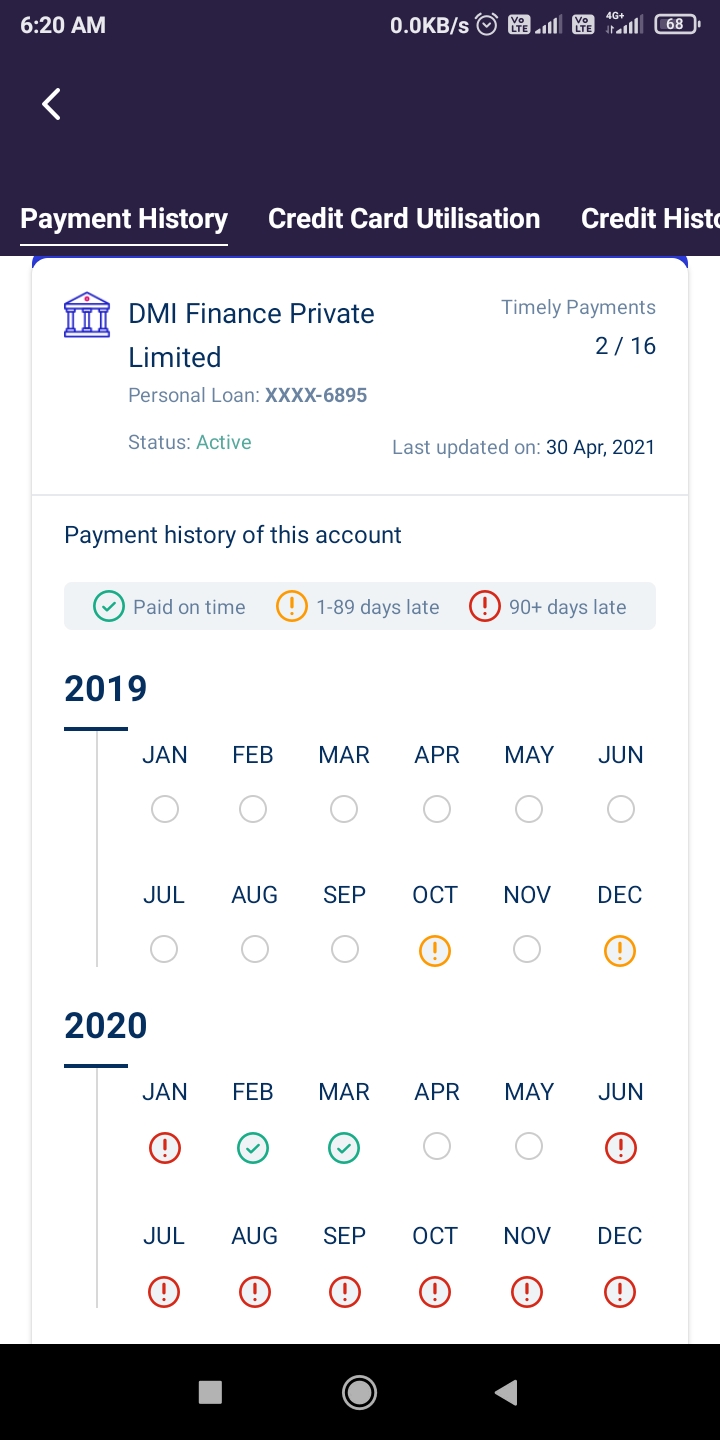The height and width of the screenshot is (1440, 720).
Task: Select the empty April 2020 status circle
Action: [x=437, y=1146]
